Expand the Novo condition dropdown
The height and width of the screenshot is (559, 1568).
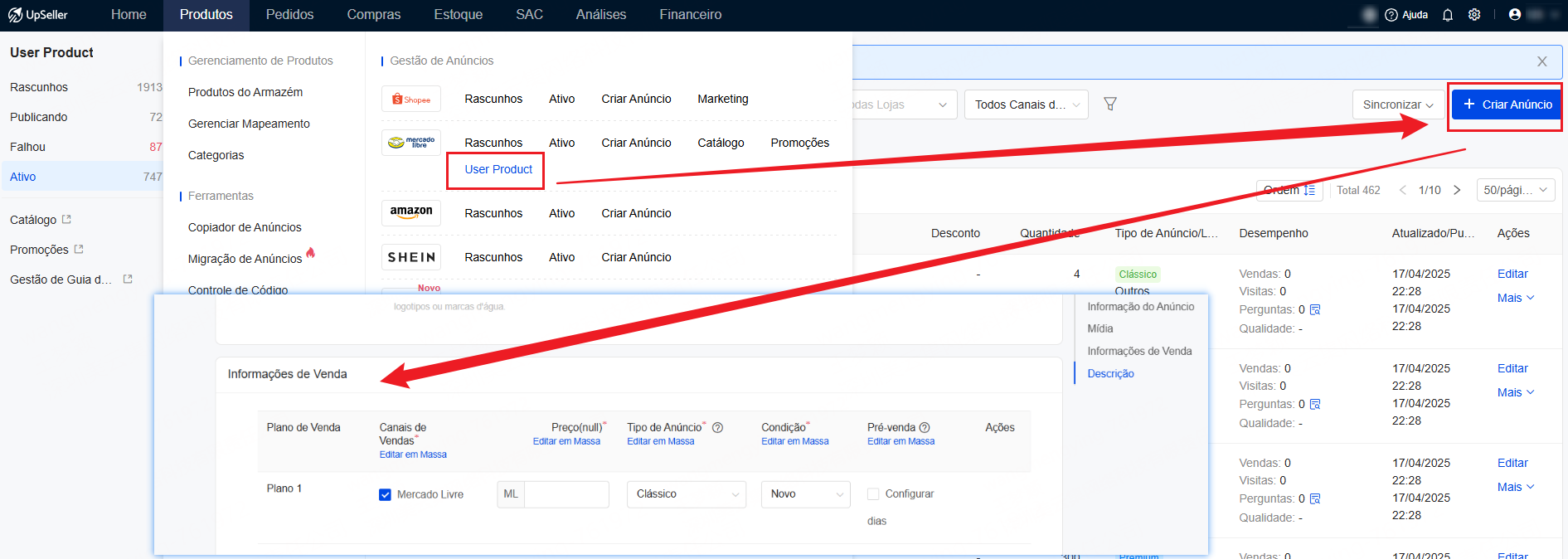pyautogui.click(x=805, y=494)
